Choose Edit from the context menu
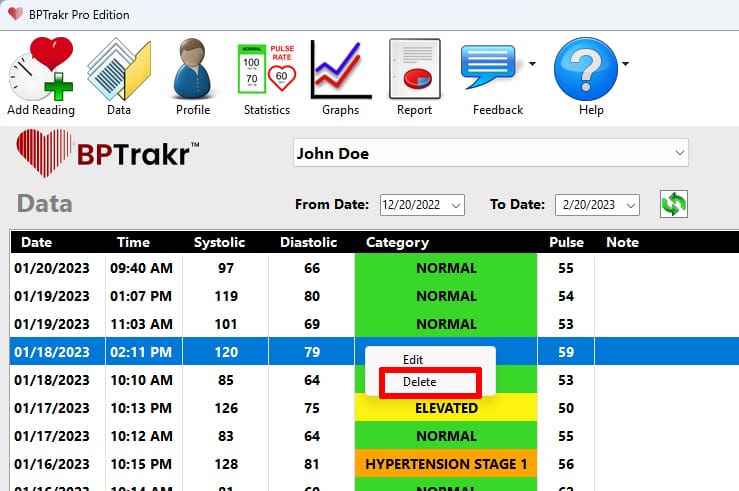 coord(412,359)
